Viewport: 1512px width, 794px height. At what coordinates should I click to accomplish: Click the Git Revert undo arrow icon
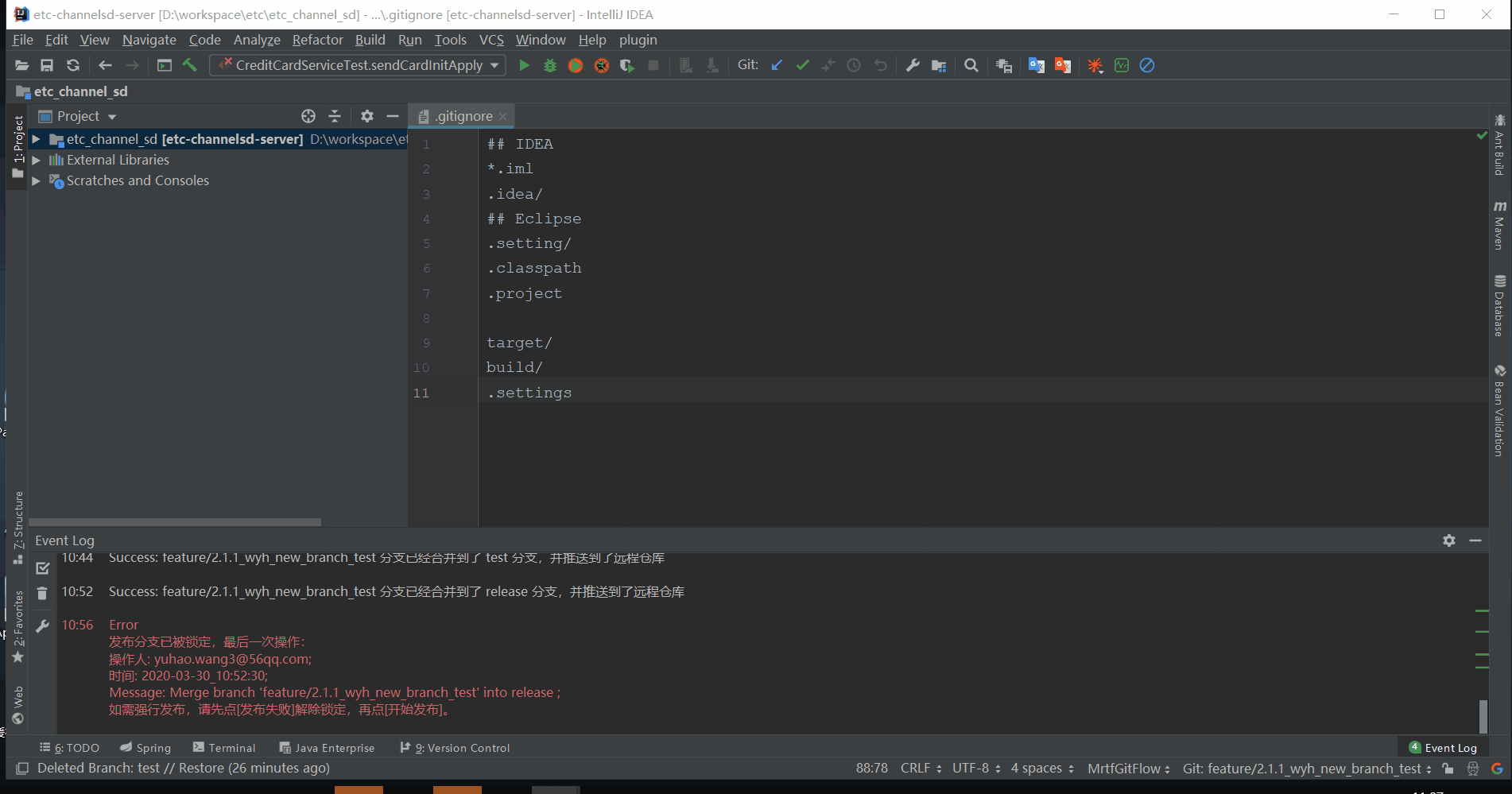coord(880,65)
